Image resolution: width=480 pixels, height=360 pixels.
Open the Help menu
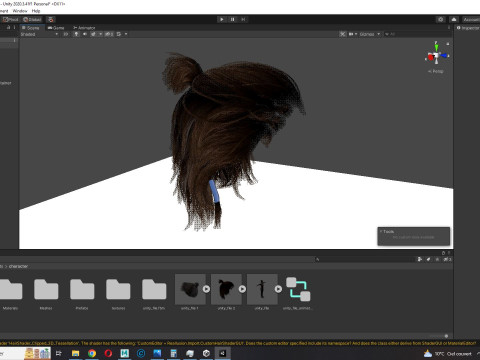36,11
